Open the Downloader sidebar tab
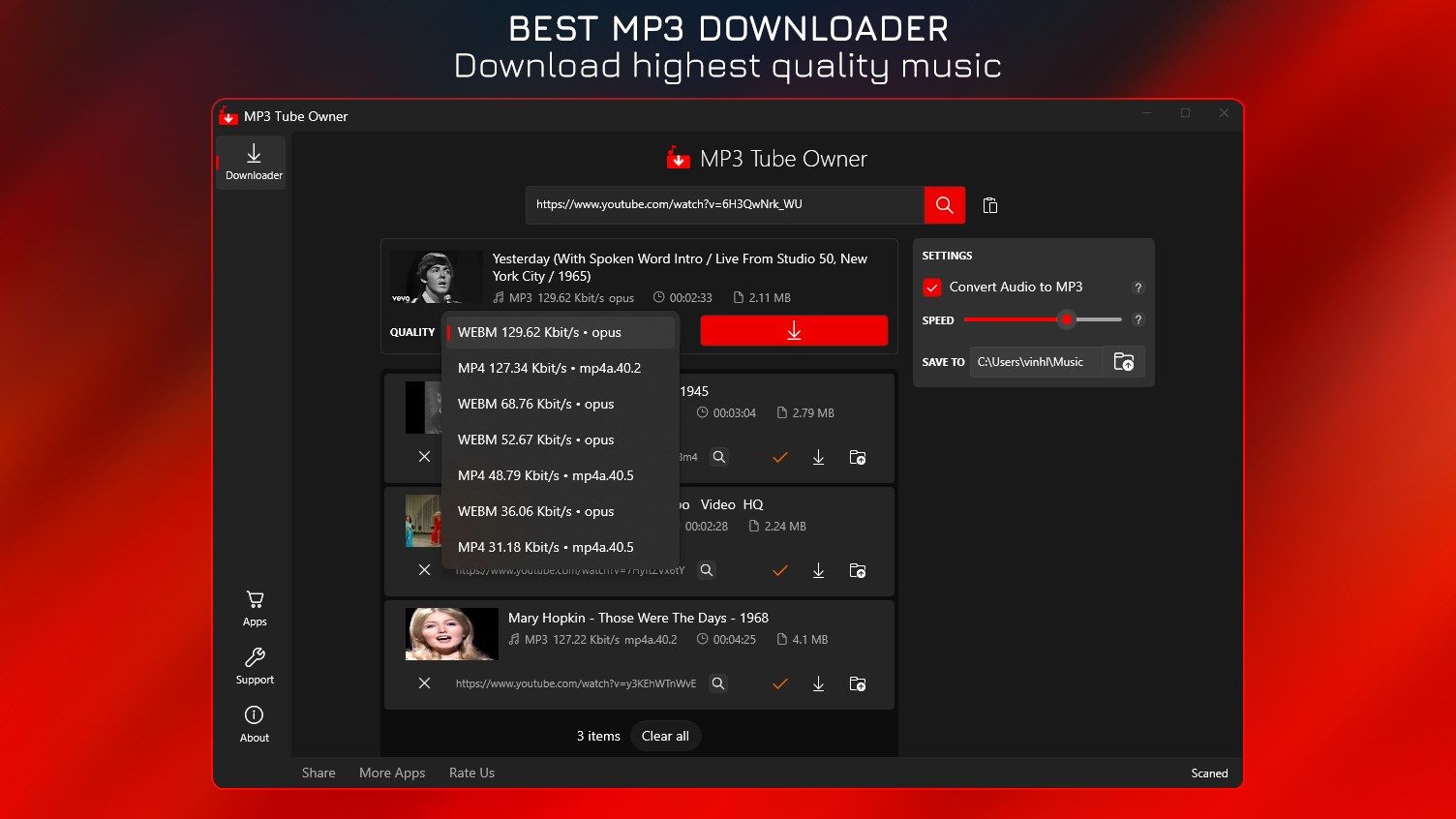The height and width of the screenshot is (819, 1456). 252,162
